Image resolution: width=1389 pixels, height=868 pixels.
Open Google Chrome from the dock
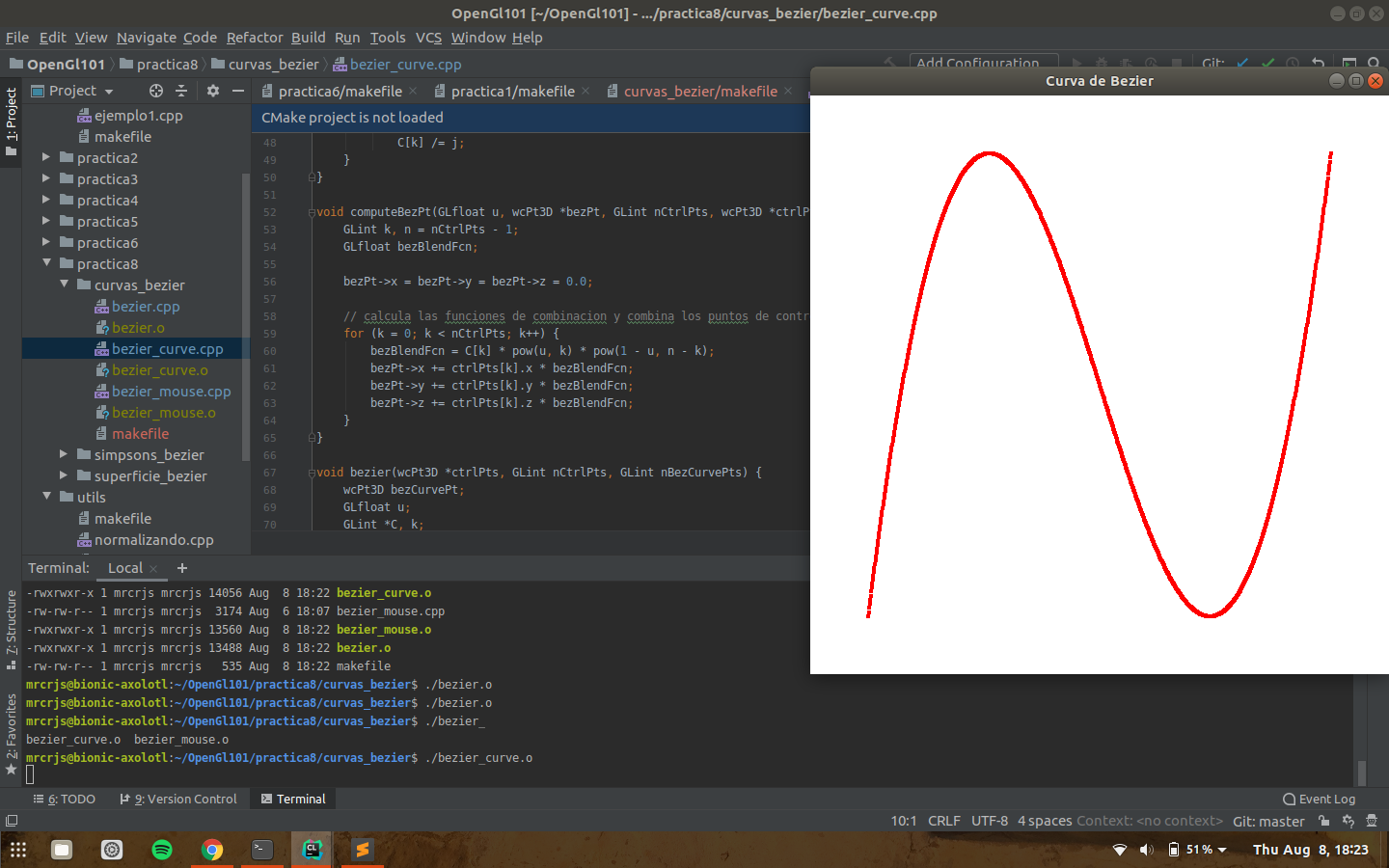click(212, 850)
